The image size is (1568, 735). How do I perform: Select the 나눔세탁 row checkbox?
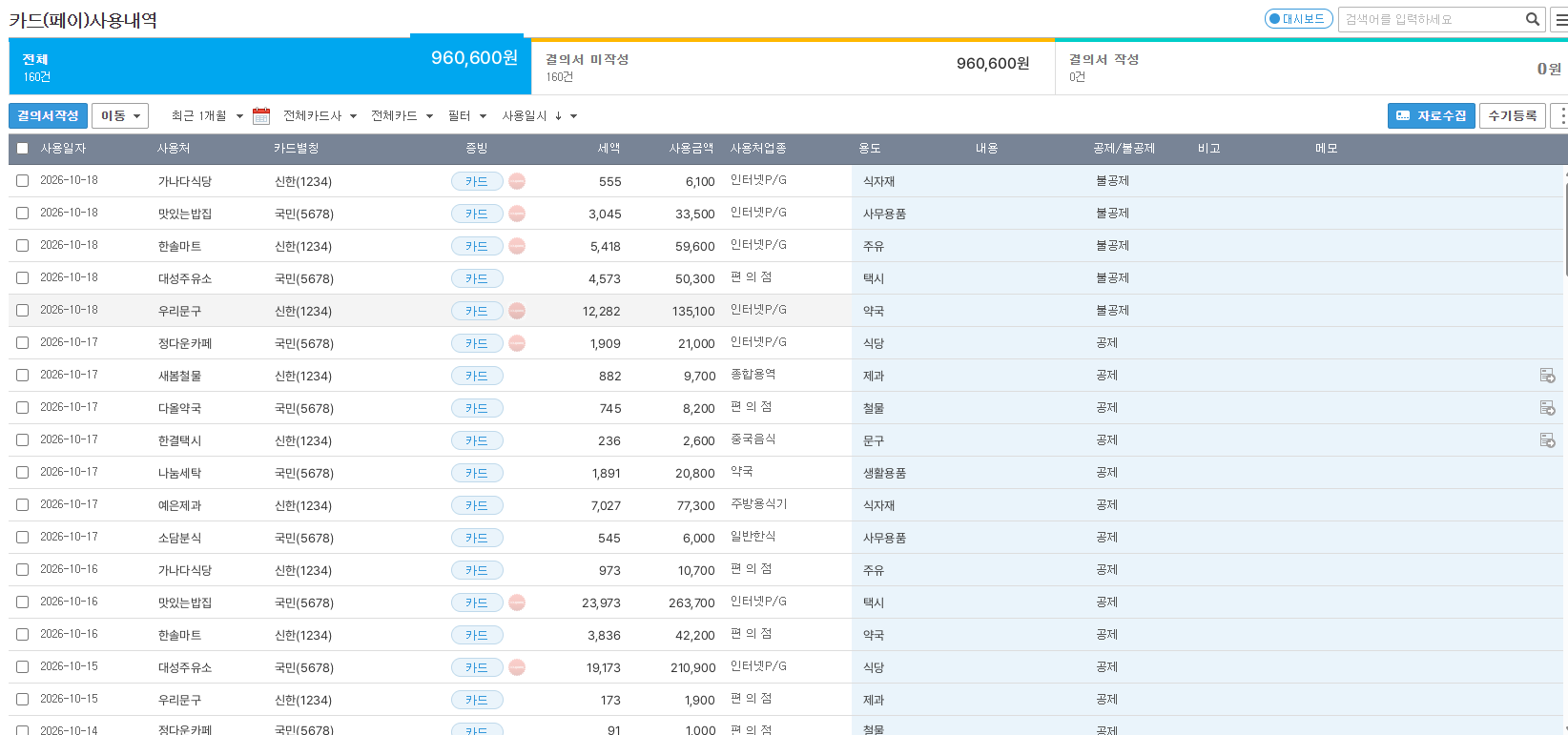(22, 473)
